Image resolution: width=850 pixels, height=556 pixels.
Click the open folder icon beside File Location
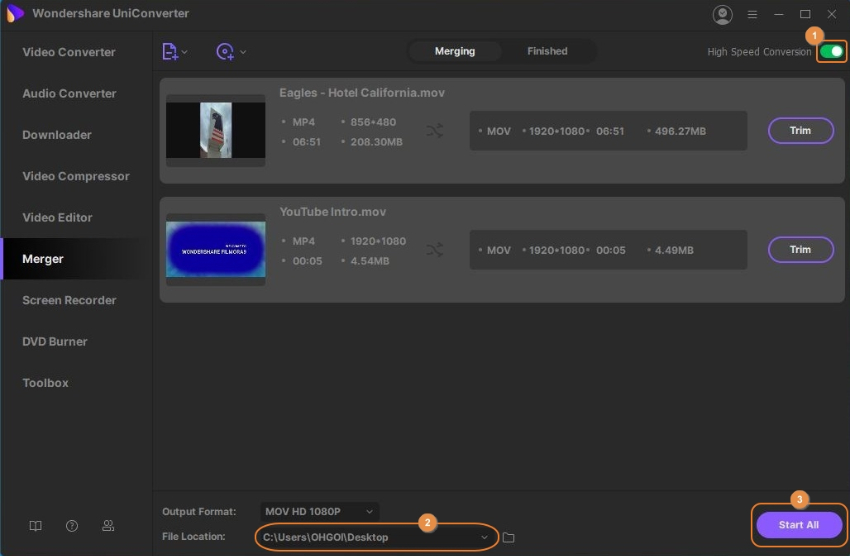pos(508,538)
